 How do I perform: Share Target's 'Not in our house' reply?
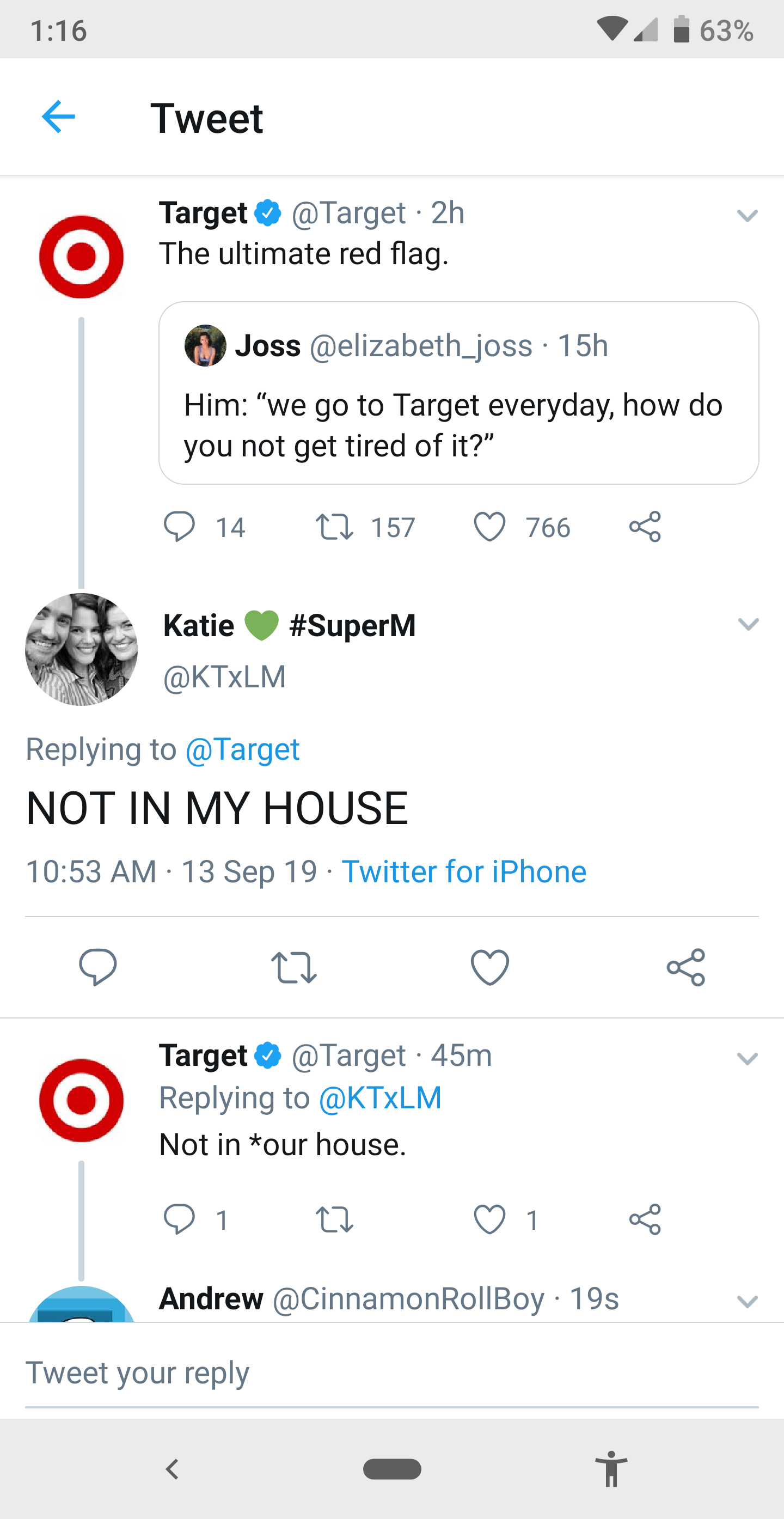pyautogui.click(x=645, y=1219)
